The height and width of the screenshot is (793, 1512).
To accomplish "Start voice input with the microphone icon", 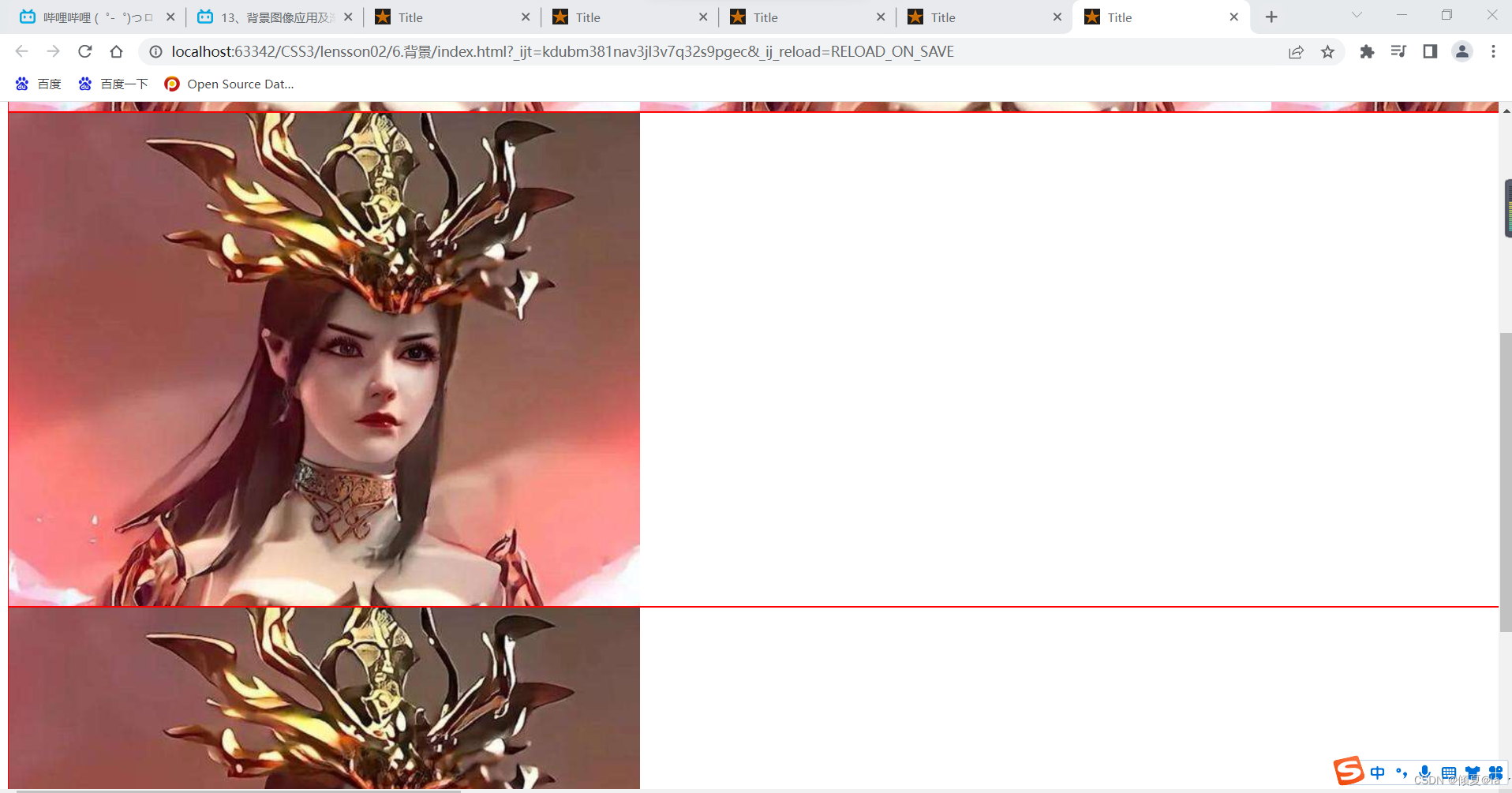I will click(1425, 772).
